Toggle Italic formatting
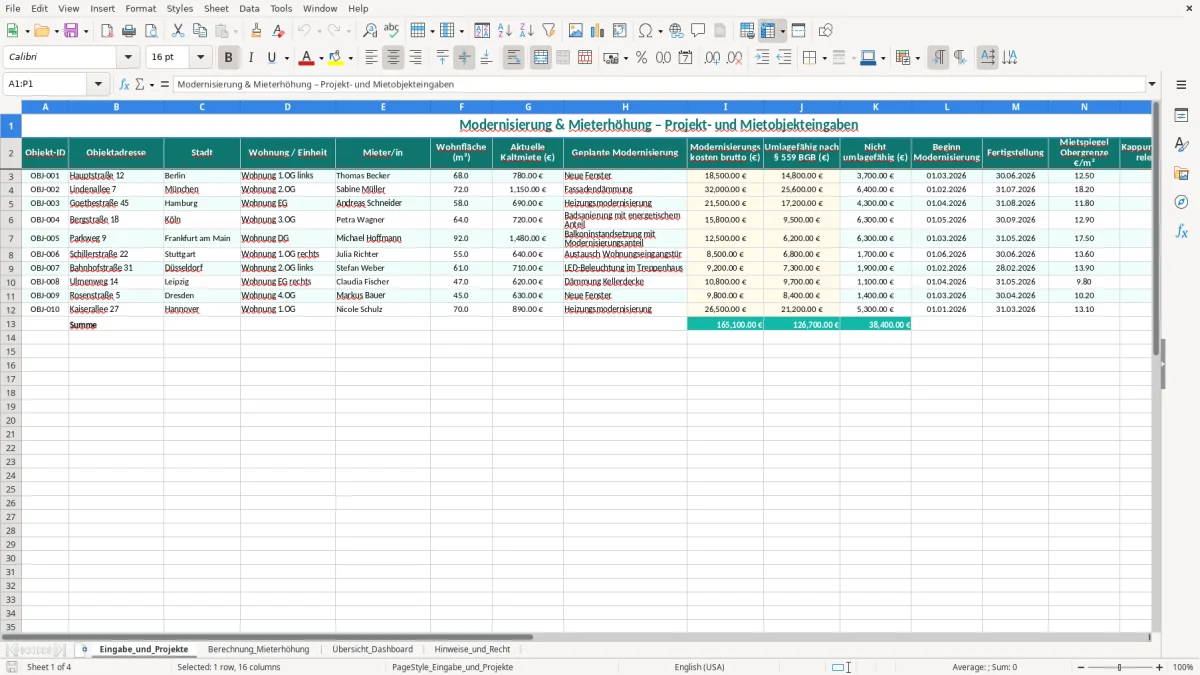This screenshot has height=675, width=1200. click(251, 58)
